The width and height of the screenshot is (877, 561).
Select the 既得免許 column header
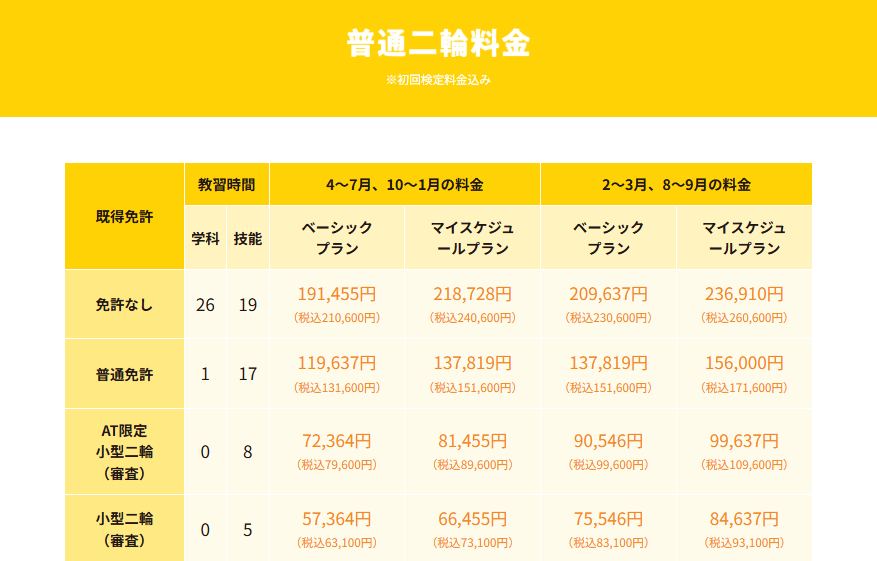coord(124,216)
